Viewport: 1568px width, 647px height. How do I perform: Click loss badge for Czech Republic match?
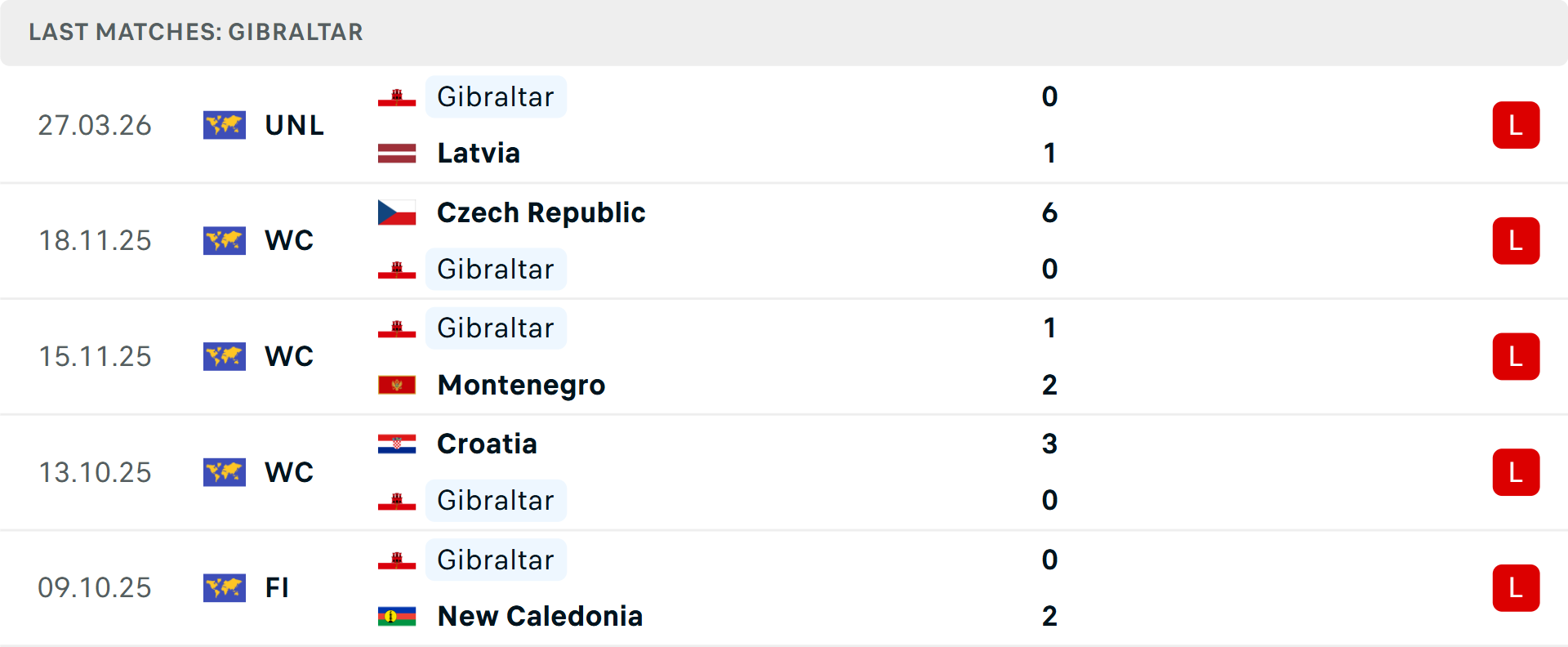(x=1516, y=241)
